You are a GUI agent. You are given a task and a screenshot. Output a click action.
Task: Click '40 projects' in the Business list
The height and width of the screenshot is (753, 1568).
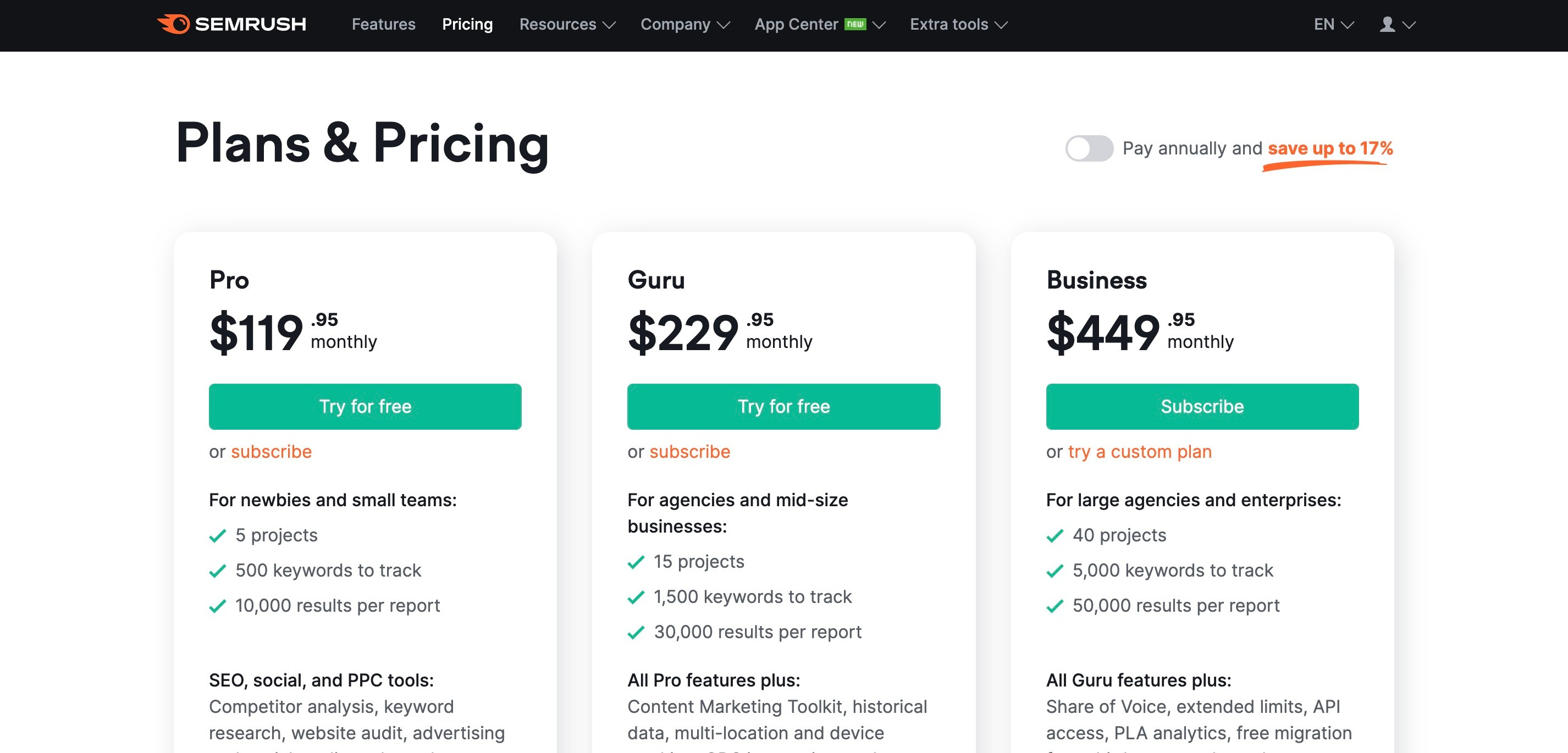tap(1119, 535)
